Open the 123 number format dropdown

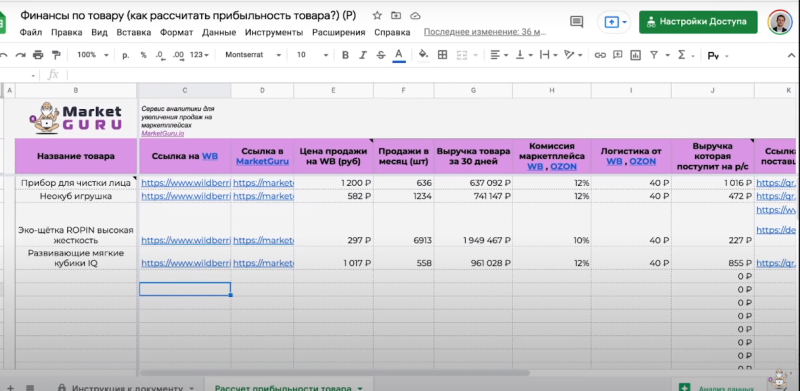click(x=199, y=55)
